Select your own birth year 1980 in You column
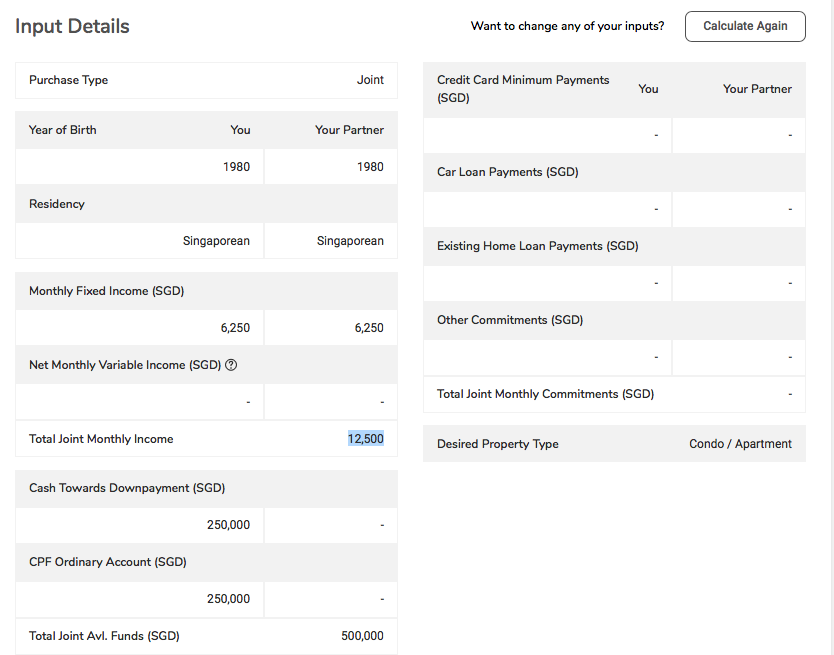 tap(236, 167)
